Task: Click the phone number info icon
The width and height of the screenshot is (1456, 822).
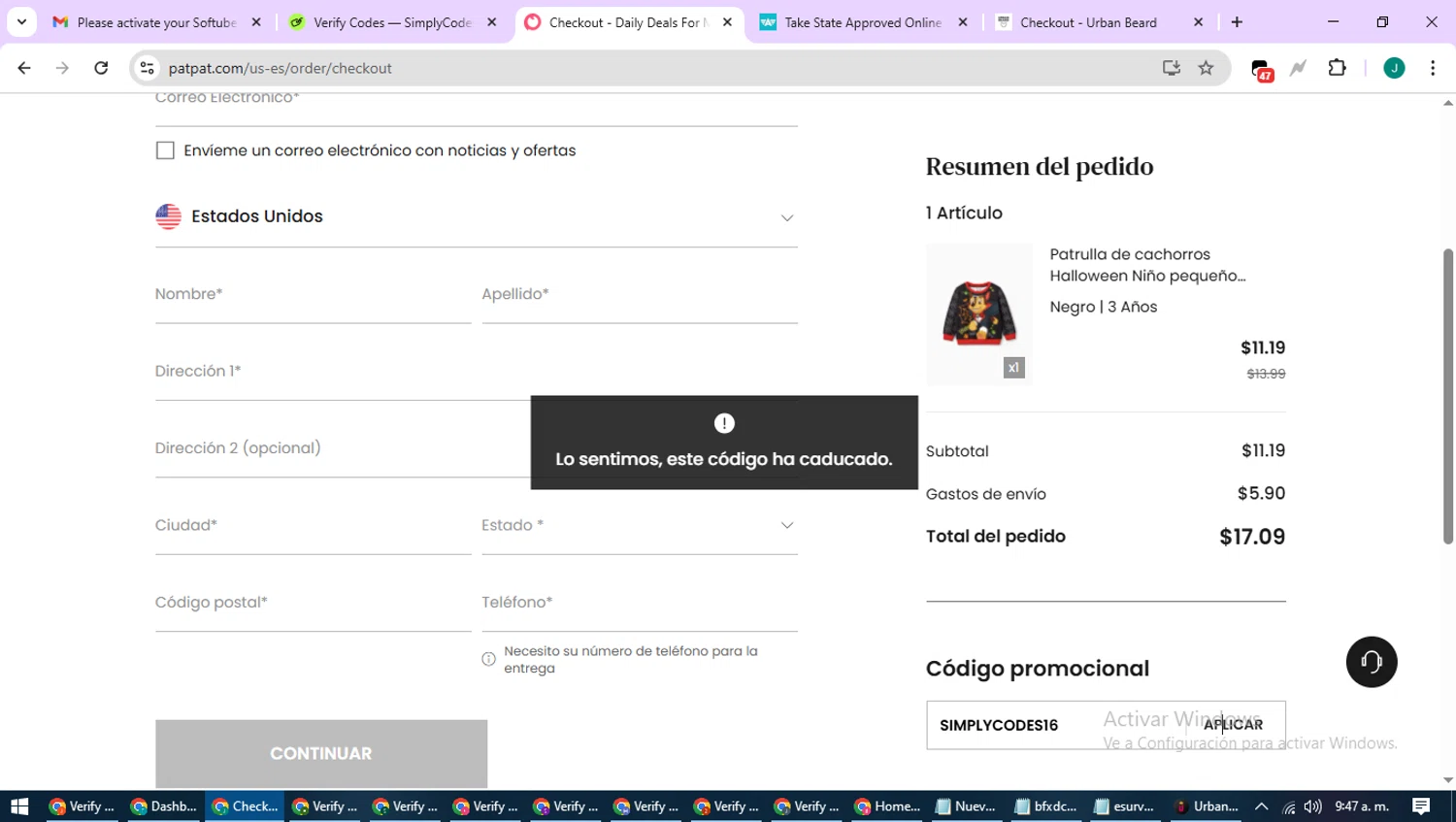Action: (488, 659)
